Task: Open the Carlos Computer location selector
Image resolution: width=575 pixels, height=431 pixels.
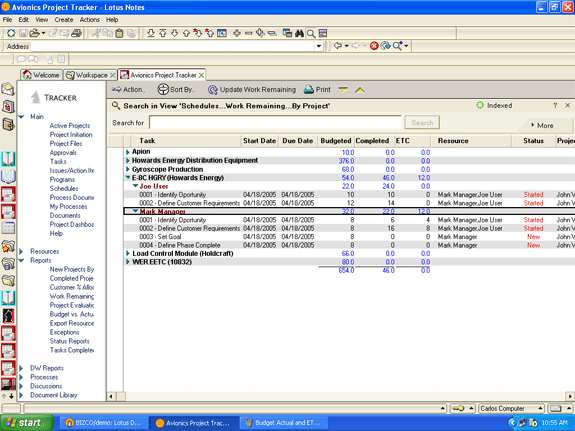Action: pyautogui.click(x=512, y=408)
